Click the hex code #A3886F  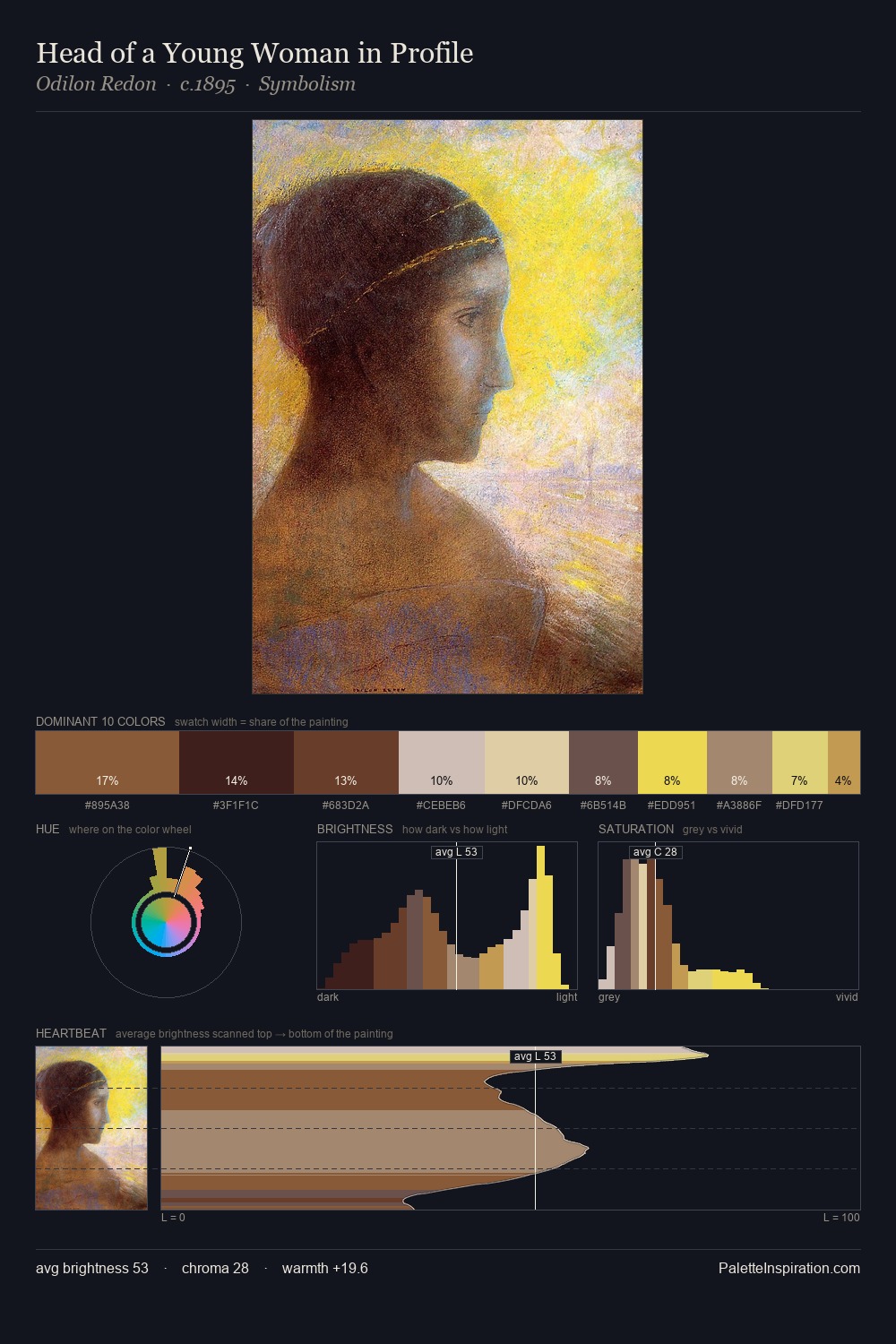pyautogui.click(x=739, y=805)
